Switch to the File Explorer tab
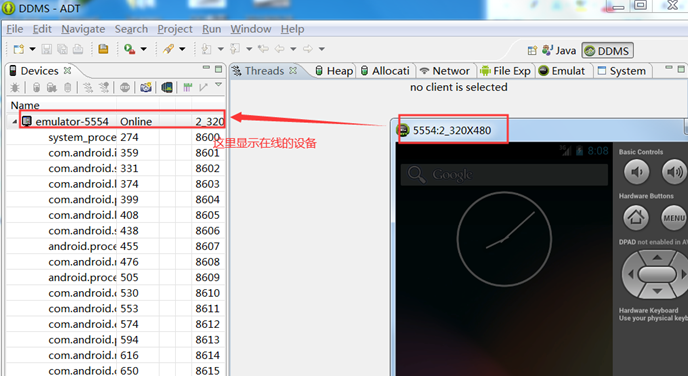Viewport: 688px width, 376px height. click(x=505, y=71)
